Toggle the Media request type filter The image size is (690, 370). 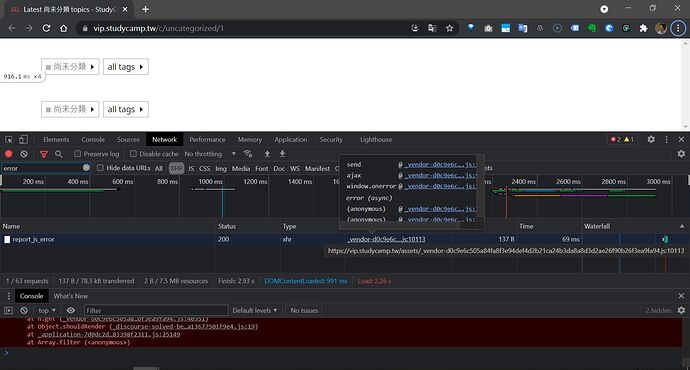(x=241, y=168)
